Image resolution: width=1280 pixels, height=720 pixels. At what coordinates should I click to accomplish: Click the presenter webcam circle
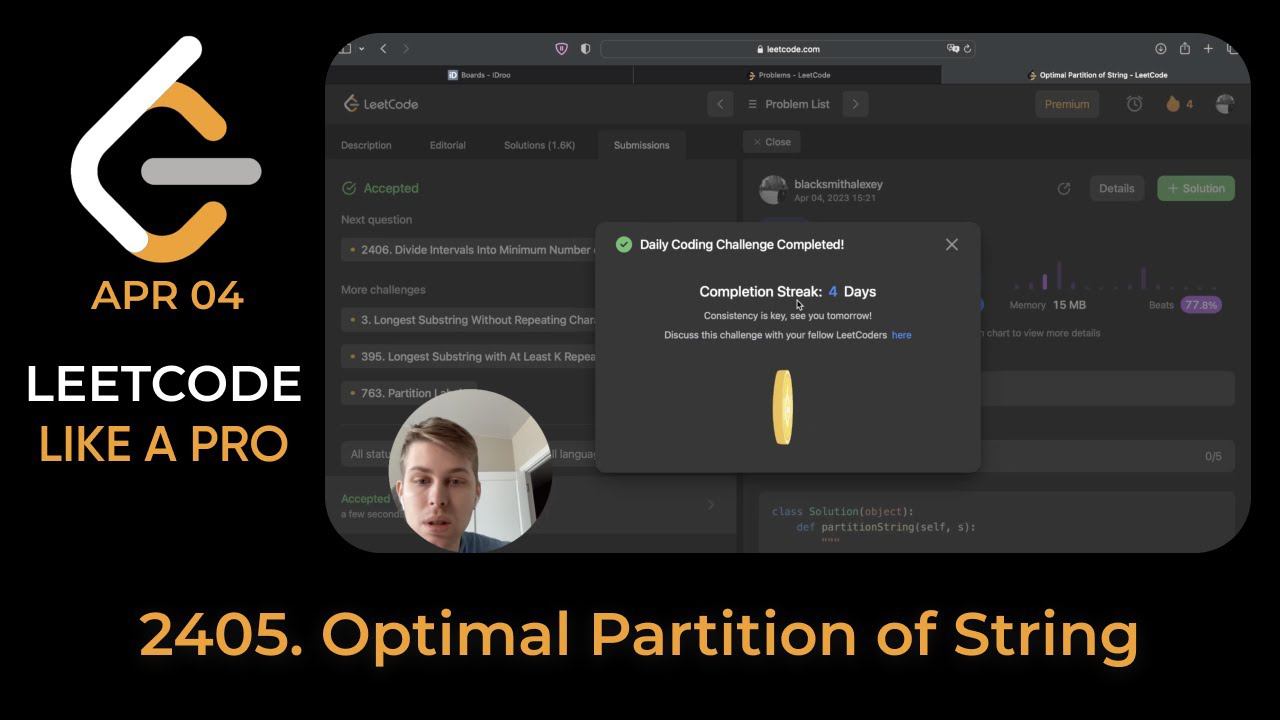470,470
